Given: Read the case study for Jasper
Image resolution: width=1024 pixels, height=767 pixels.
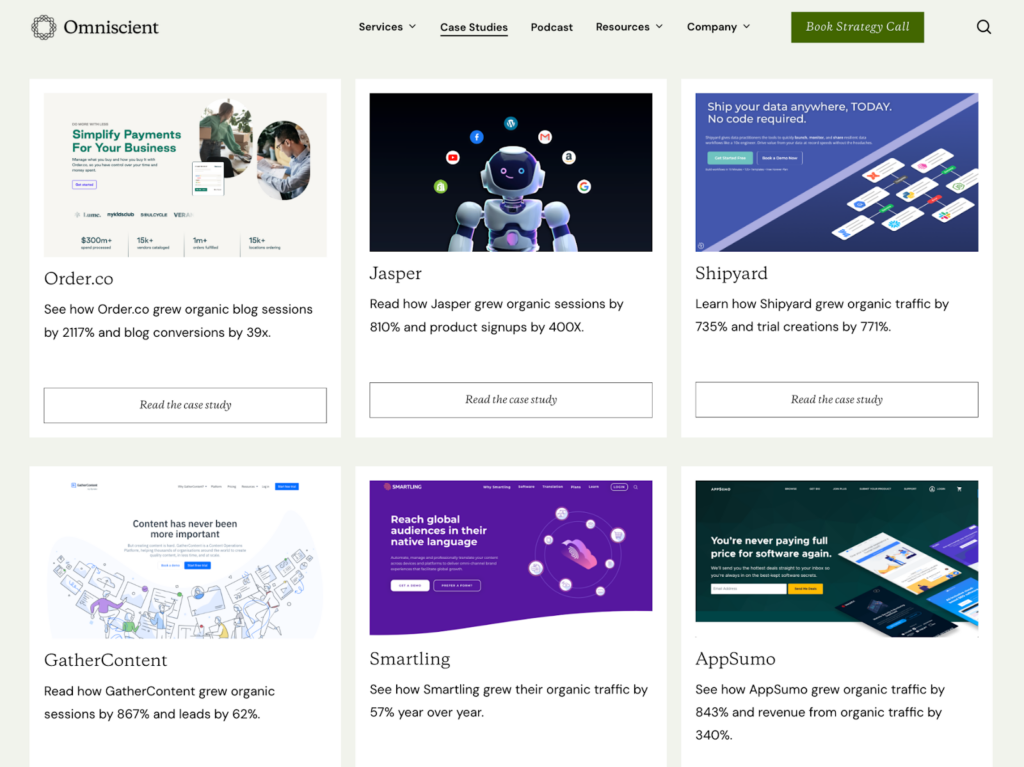Looking at the screenshot, I should (511, 400).
